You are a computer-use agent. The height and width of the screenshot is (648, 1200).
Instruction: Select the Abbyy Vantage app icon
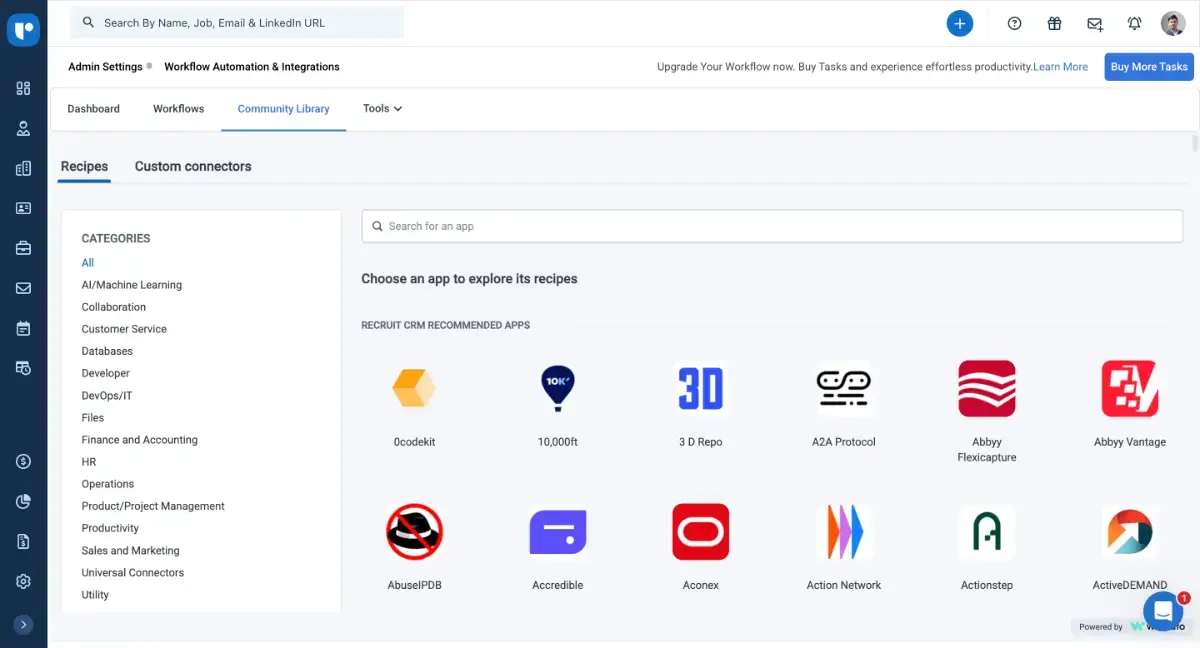(1130, 389)
